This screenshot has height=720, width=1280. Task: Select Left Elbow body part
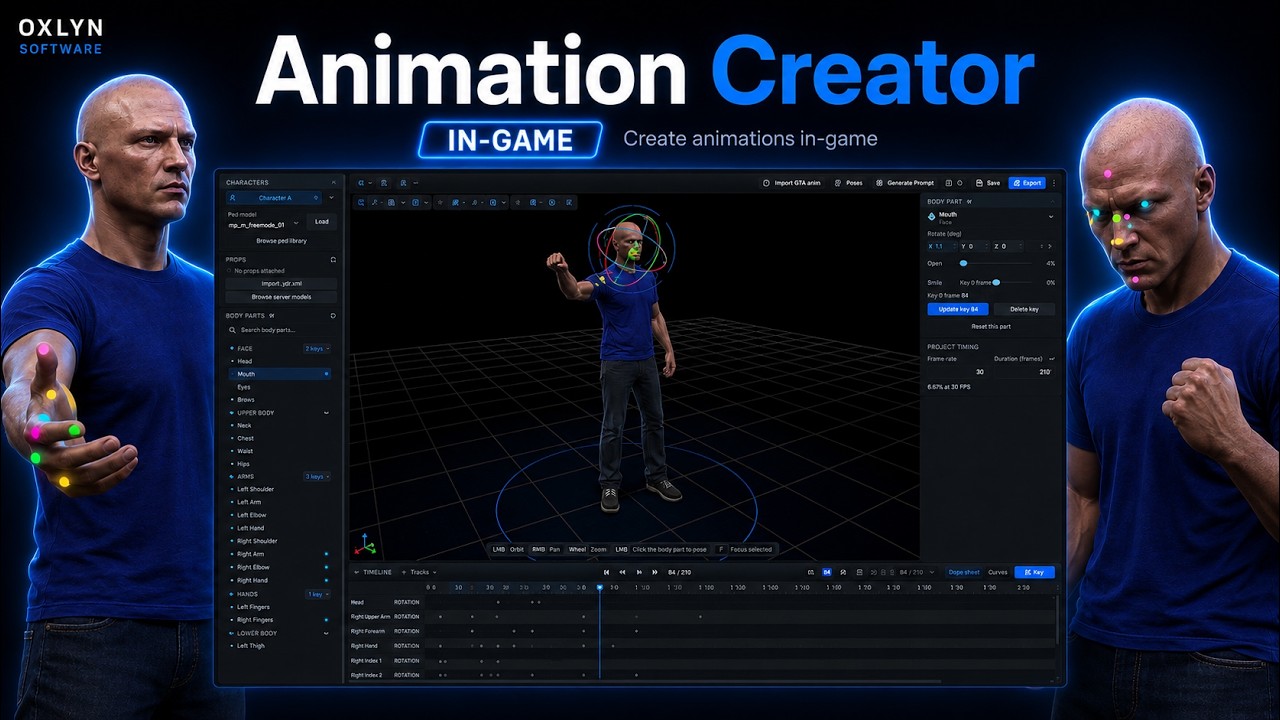(x=251, y=515)
